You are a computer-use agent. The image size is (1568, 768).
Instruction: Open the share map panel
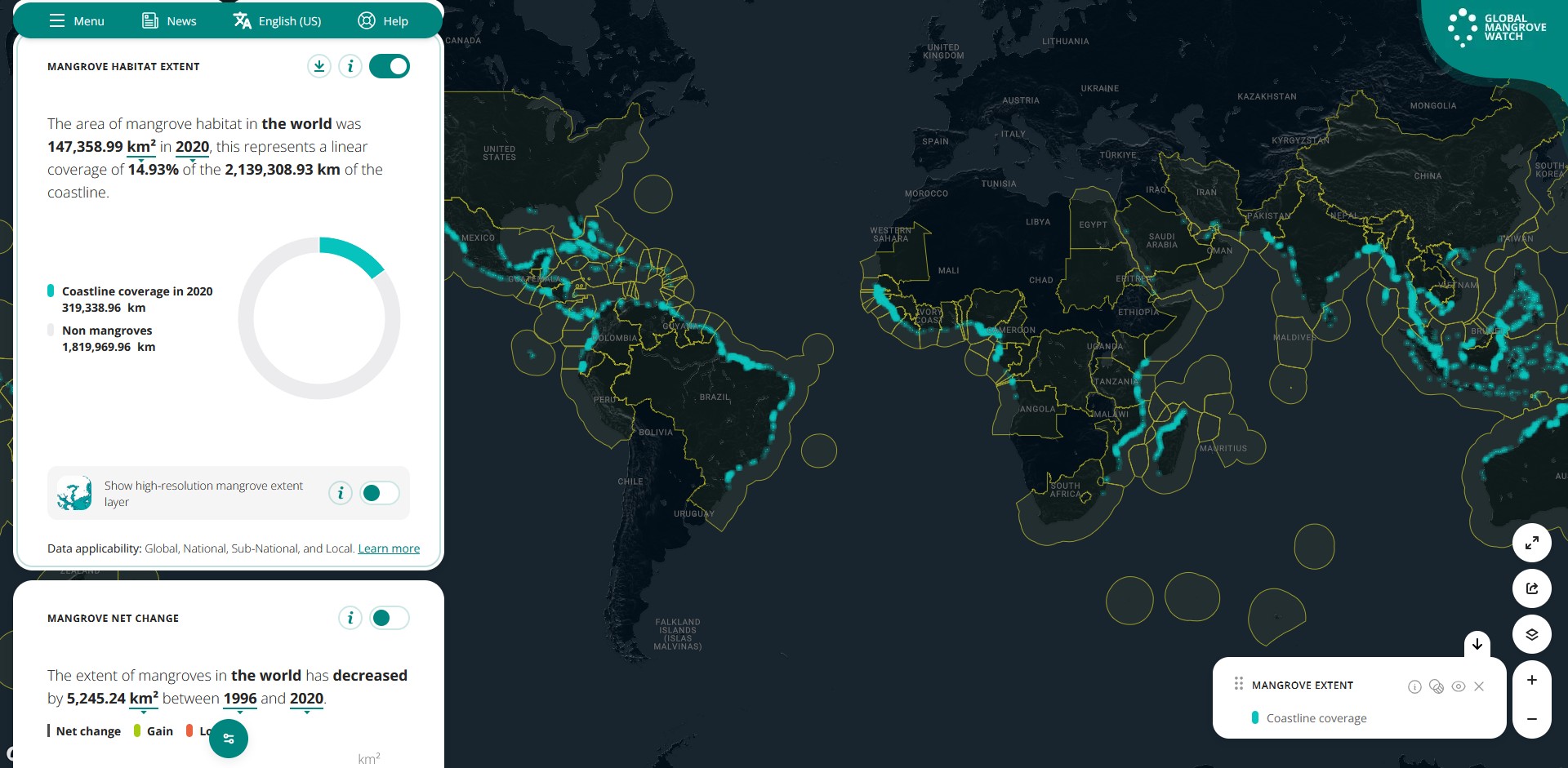(x=1533, y=588)
